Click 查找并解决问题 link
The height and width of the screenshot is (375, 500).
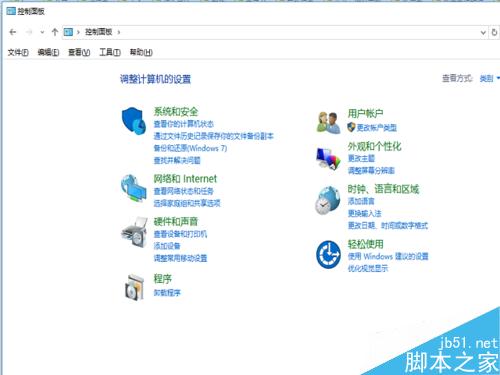[177, 160]
